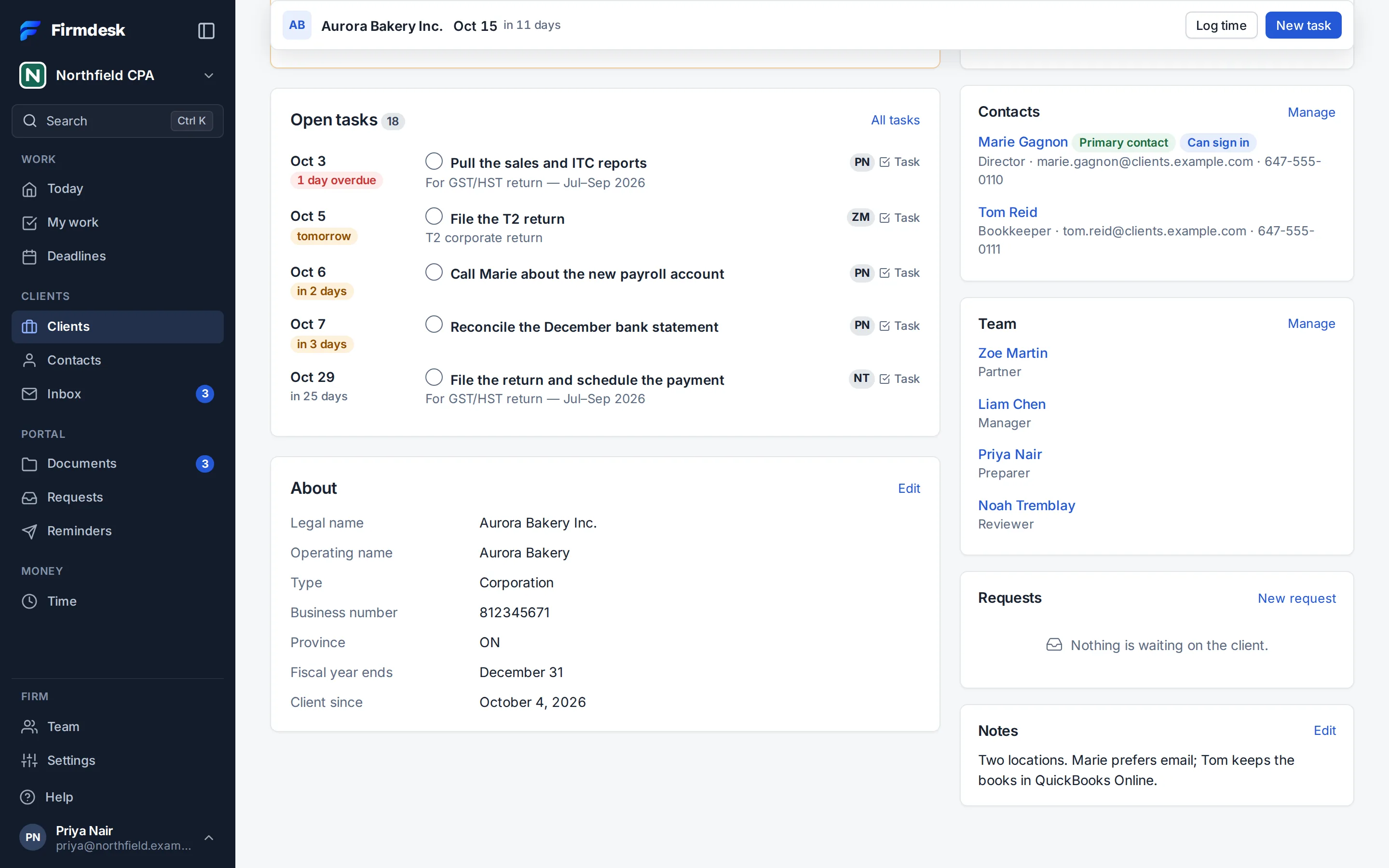Click the Northfield CPA "N" logo

tap(33, 75)
